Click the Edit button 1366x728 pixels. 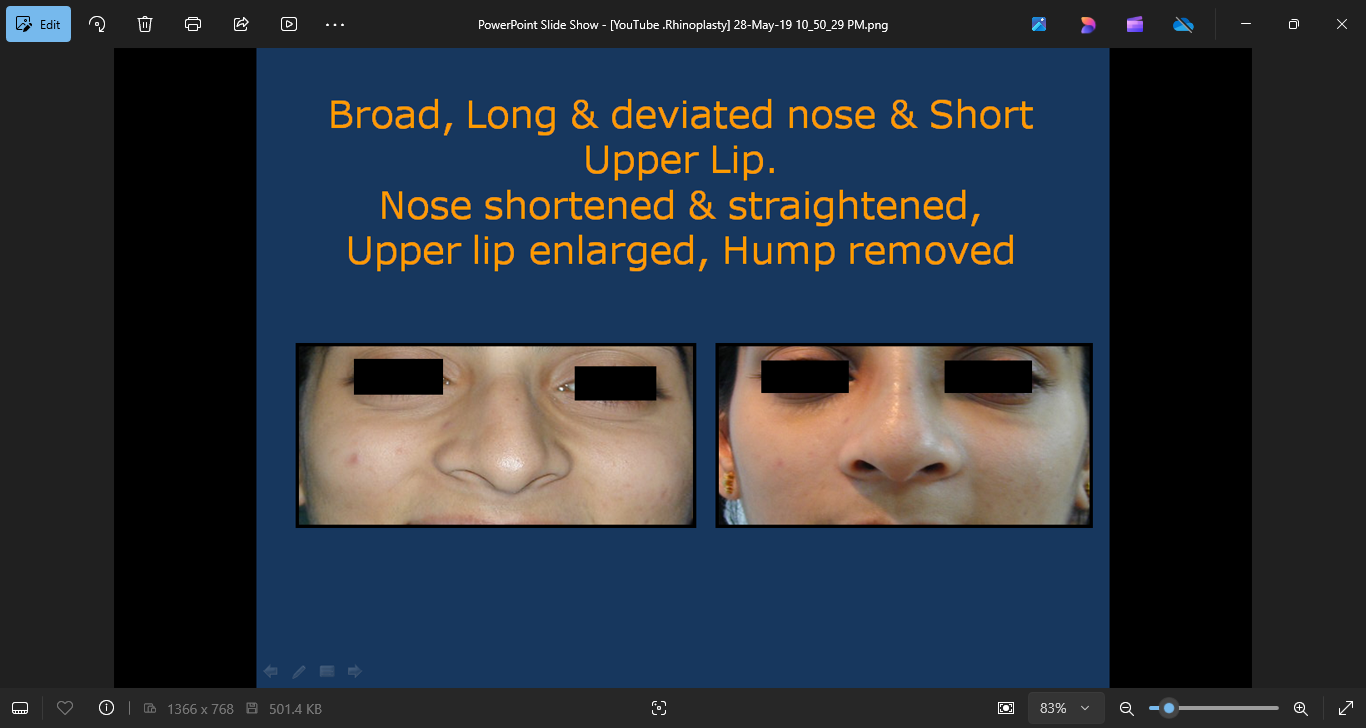[x=39, y=24]
